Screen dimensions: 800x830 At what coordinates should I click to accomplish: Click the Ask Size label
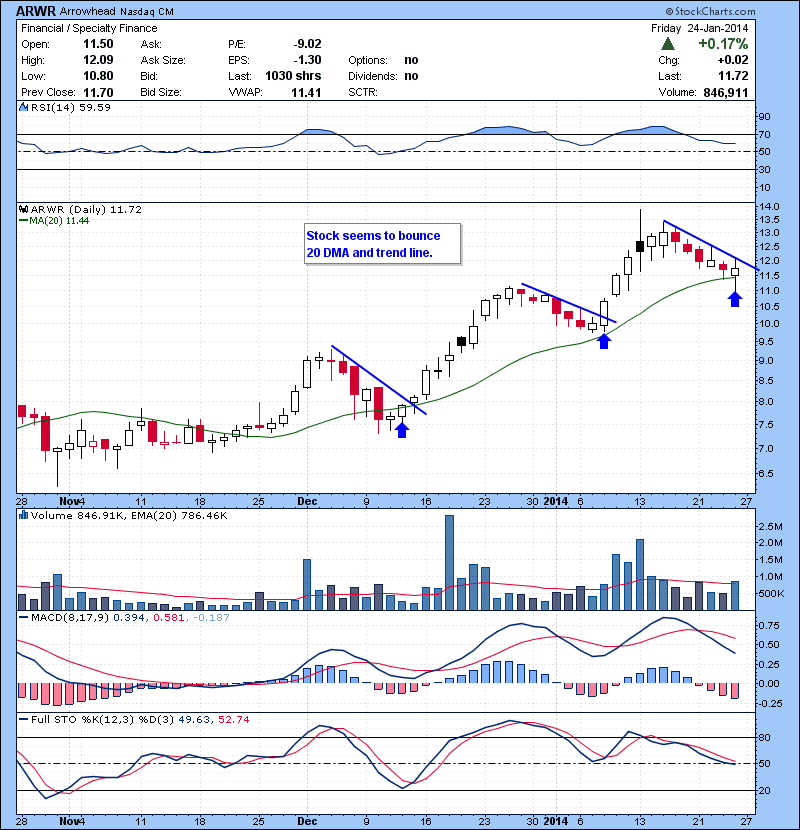click(x=163, y=60)
